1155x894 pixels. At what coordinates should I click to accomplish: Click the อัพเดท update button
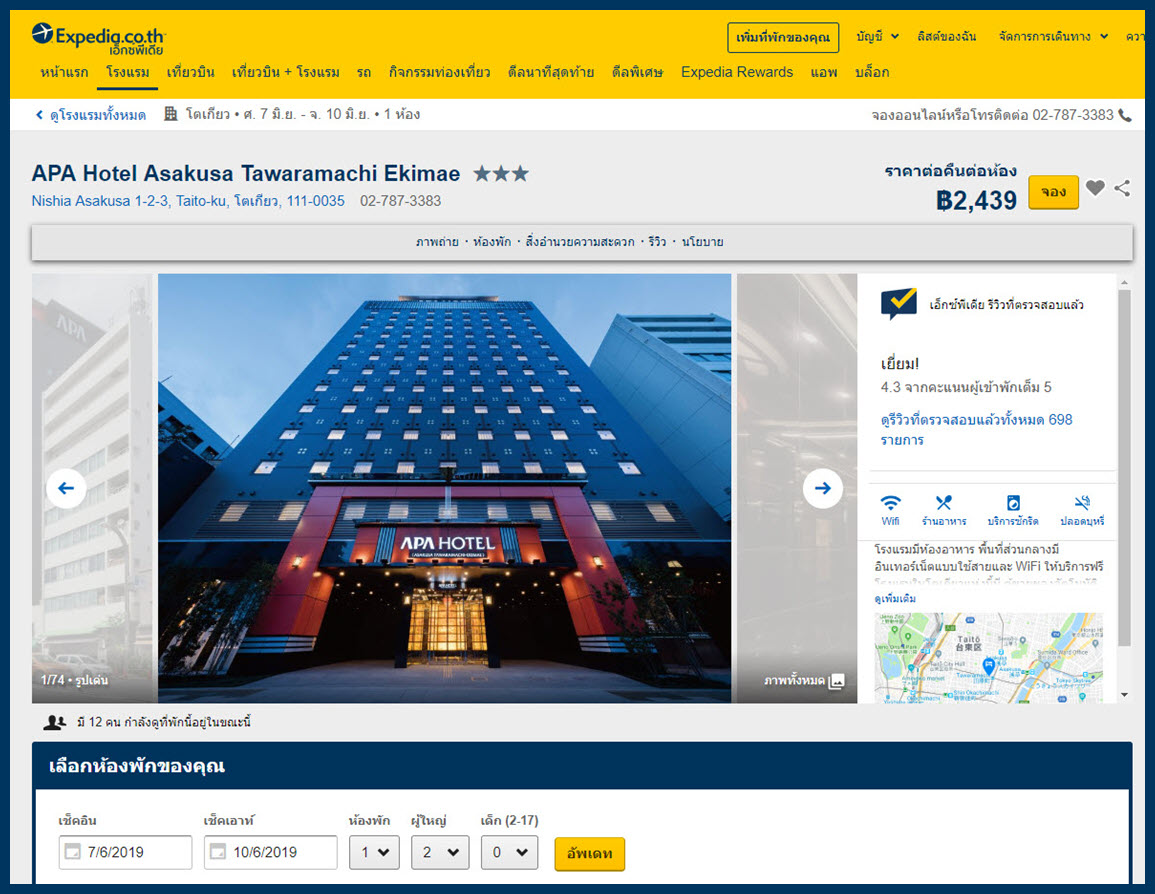click(589, 853)
